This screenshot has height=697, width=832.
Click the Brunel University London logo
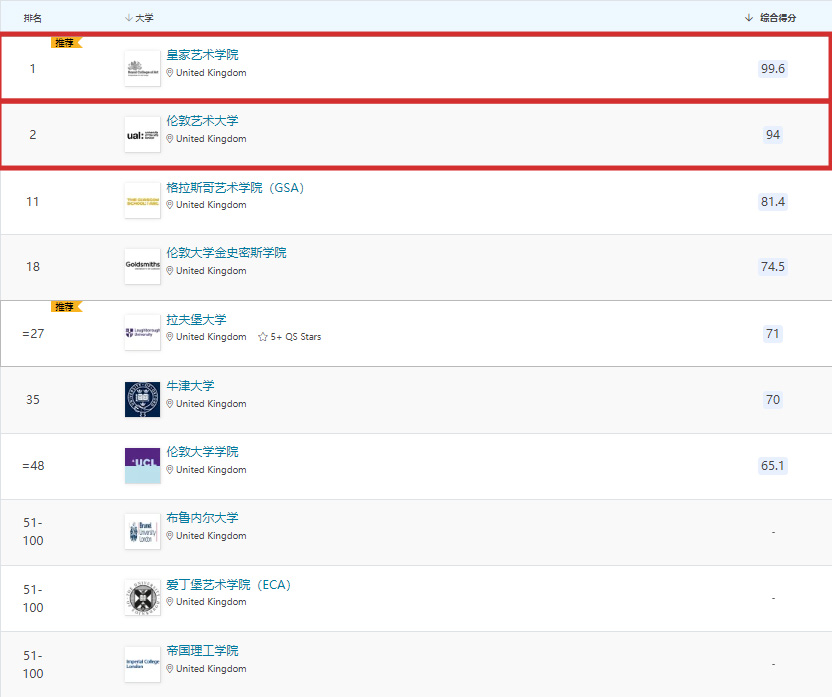[142, 532]
